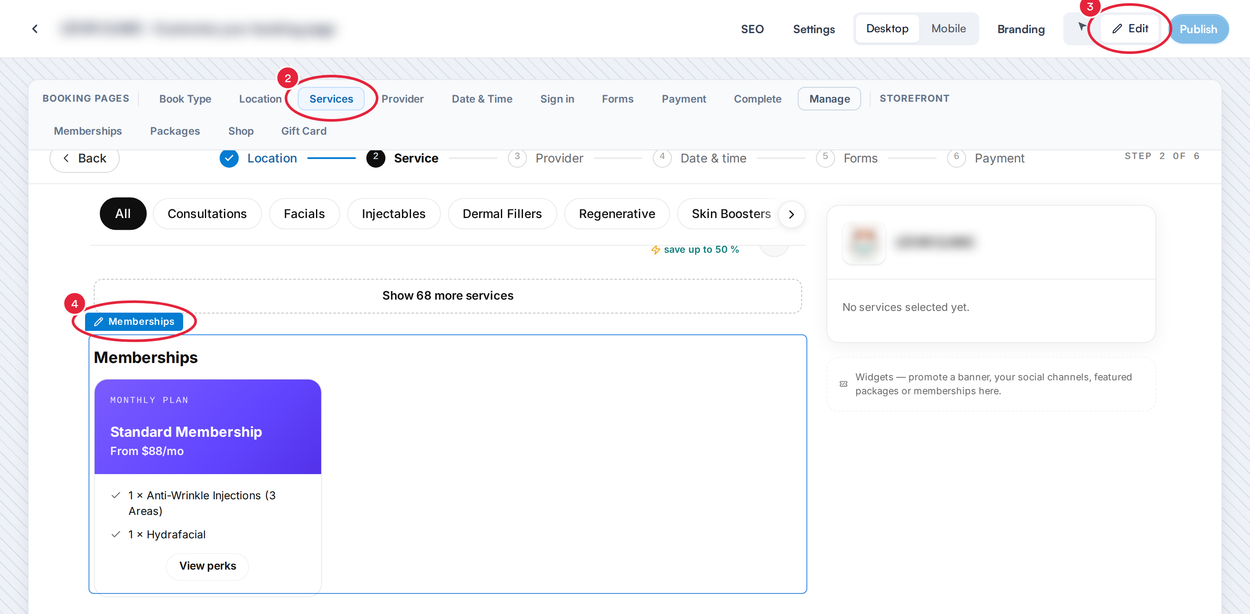Go to Date & Time tab
The height and width of the screenshot is (614, 1250).
tap(482, 99)
